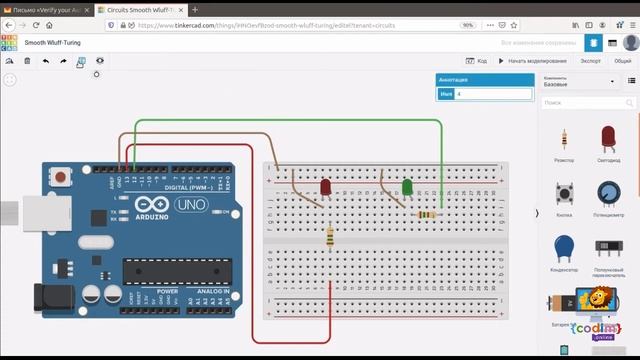This screenshot has height=360, width=640.
Task: Select the LED component in library
Action: (608, 144)
